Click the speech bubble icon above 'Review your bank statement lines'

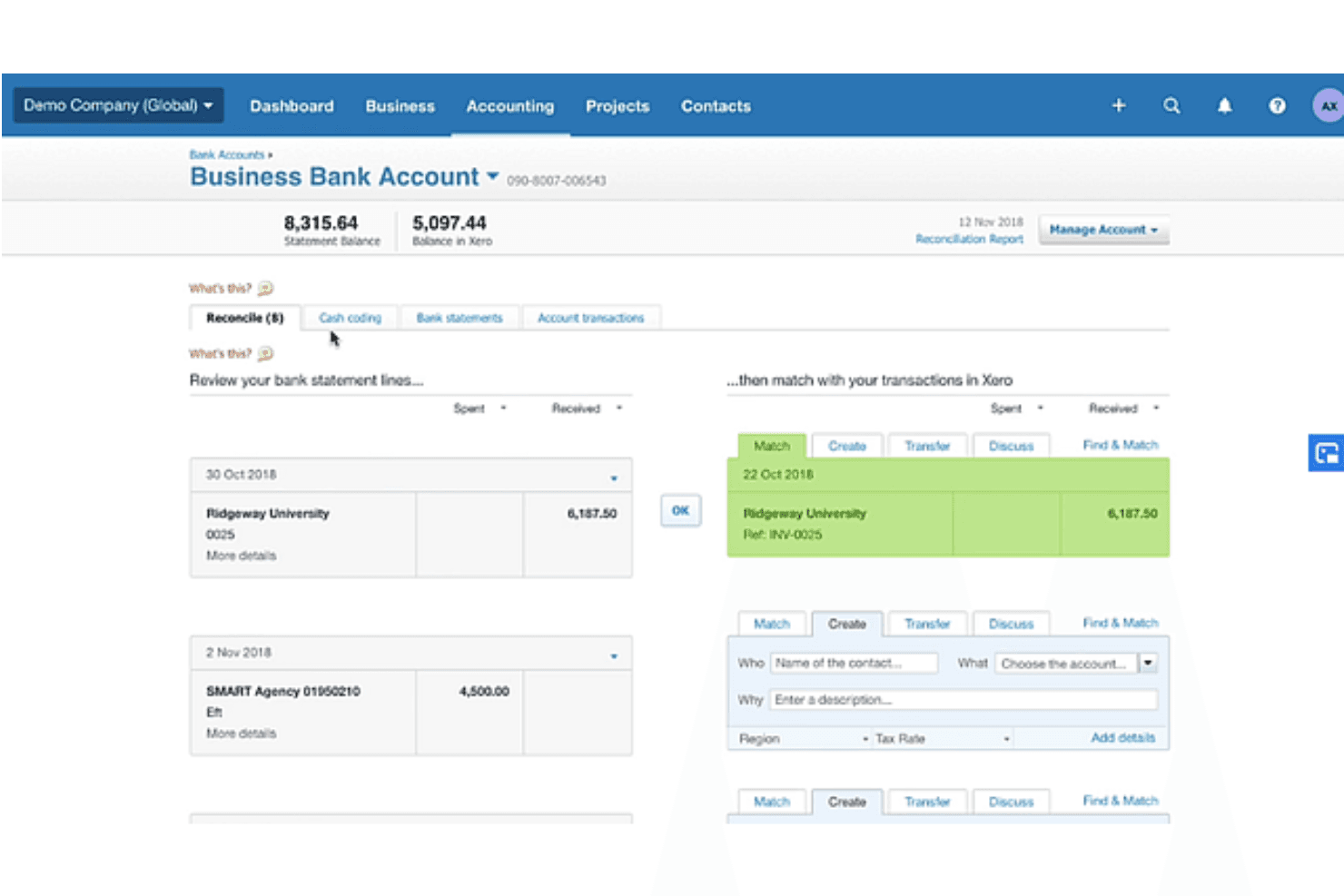265,354
